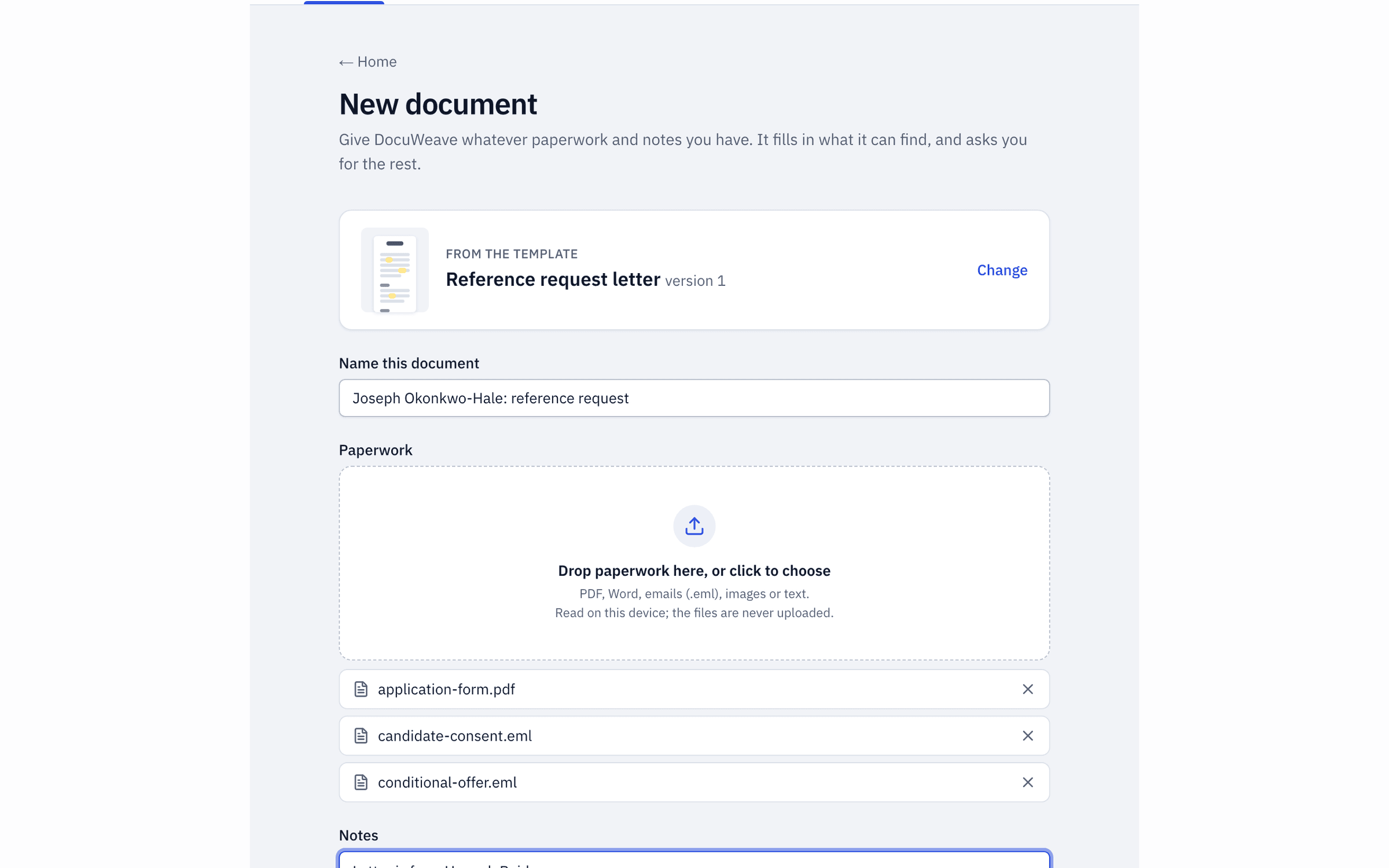The height and width of the screenshot is (868, 1389).
Task: Open the Reference request letter template thumbnail
Action: 395,270
